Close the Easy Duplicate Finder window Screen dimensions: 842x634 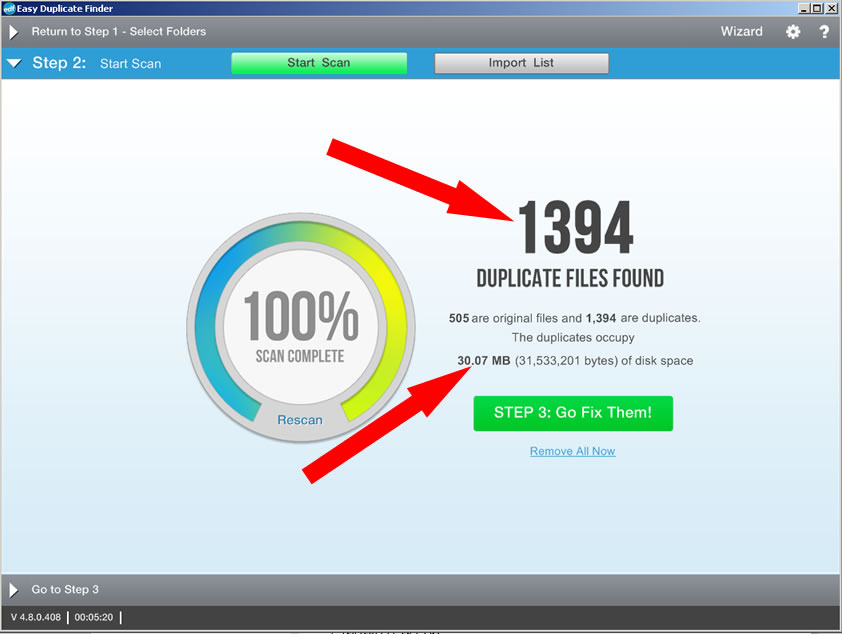[830, 9]
